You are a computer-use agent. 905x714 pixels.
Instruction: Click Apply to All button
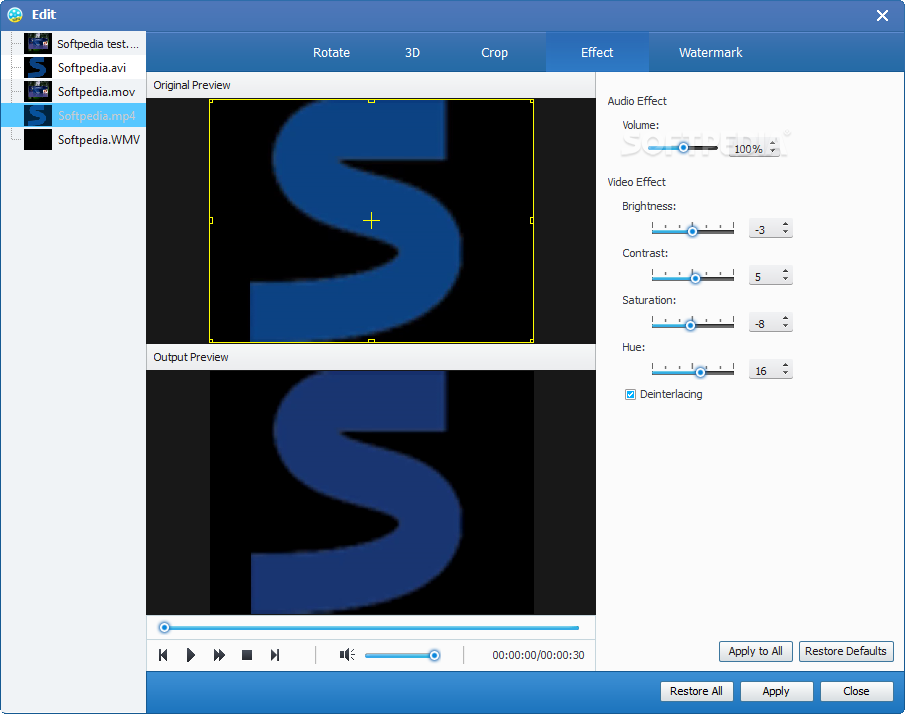[756, 651]
